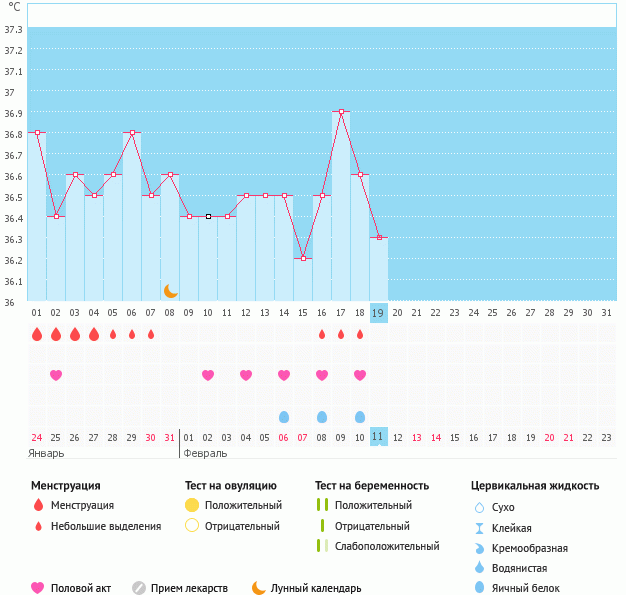Select the blue fluid drop on day 14
This screenshot has width=626, height=595.
point(284,416)
